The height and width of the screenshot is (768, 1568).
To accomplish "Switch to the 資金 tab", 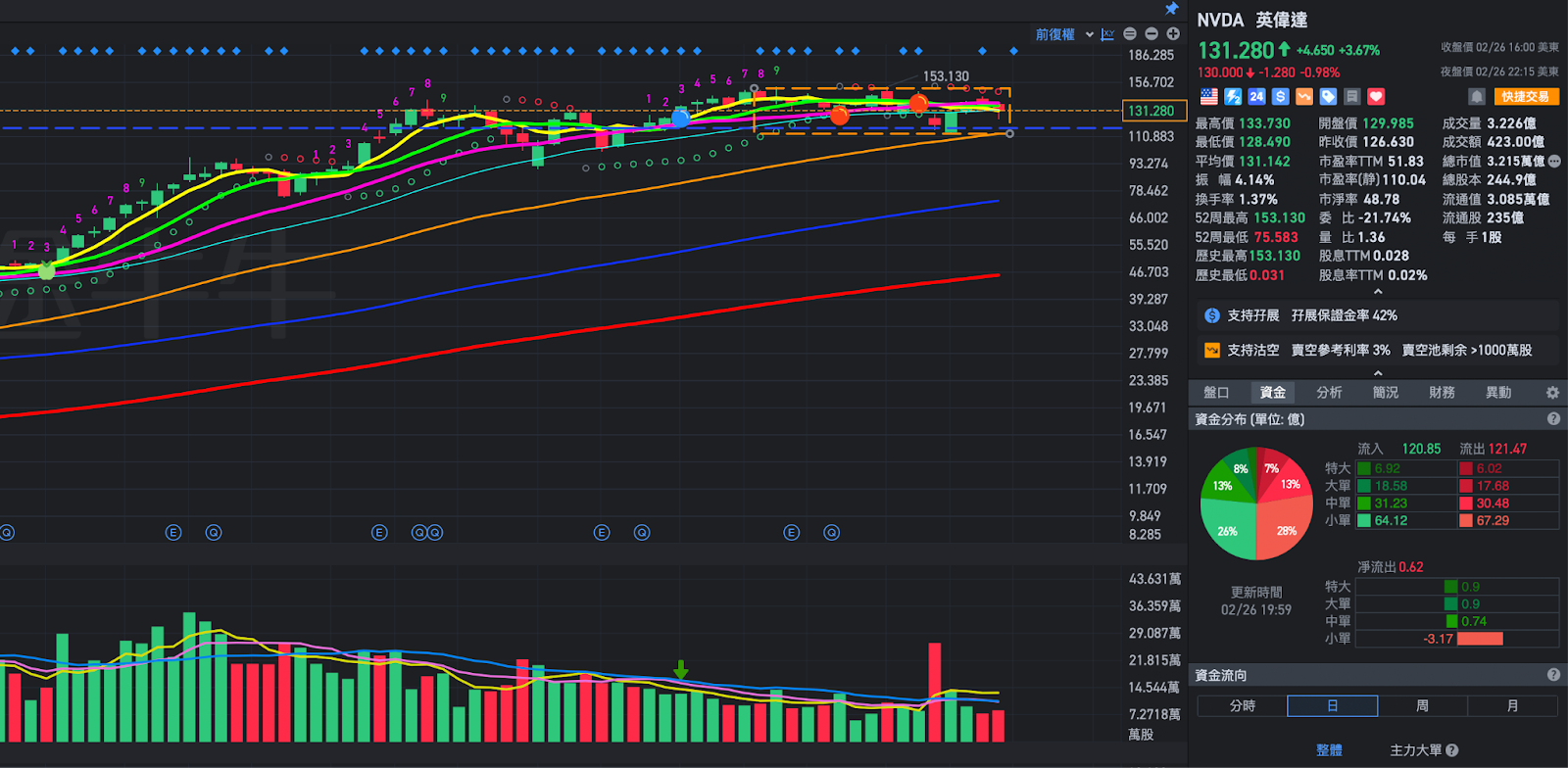I will click(x=1273, y=393).
